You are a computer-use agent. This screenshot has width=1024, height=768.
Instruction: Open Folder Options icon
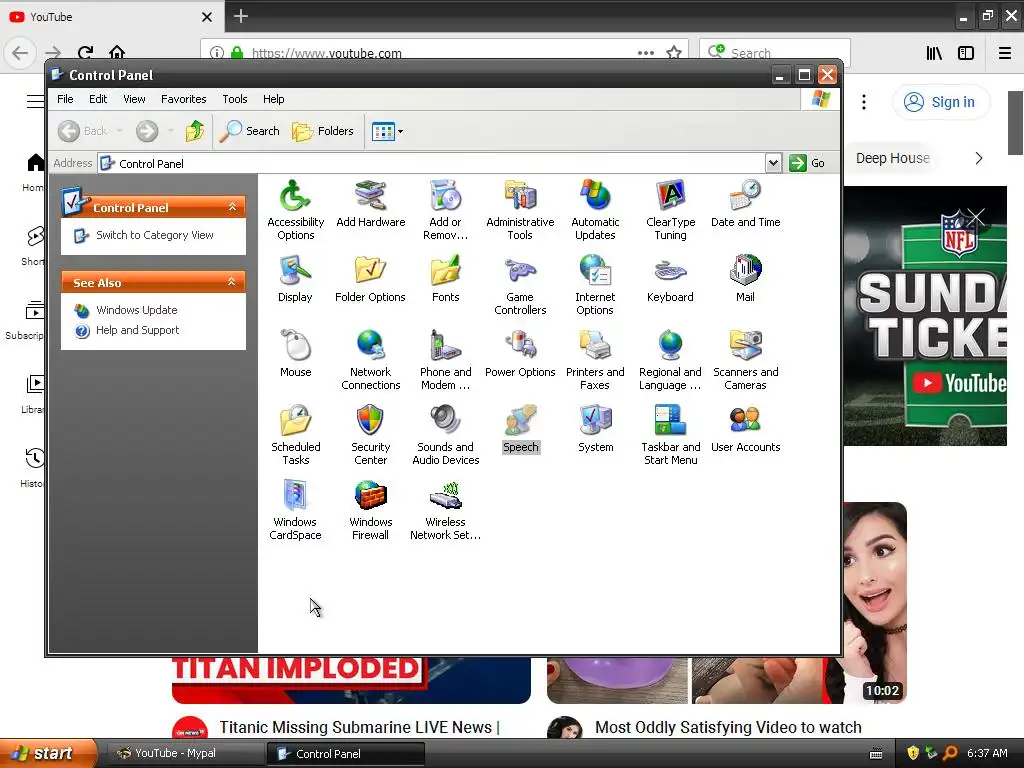click(370, 279)
